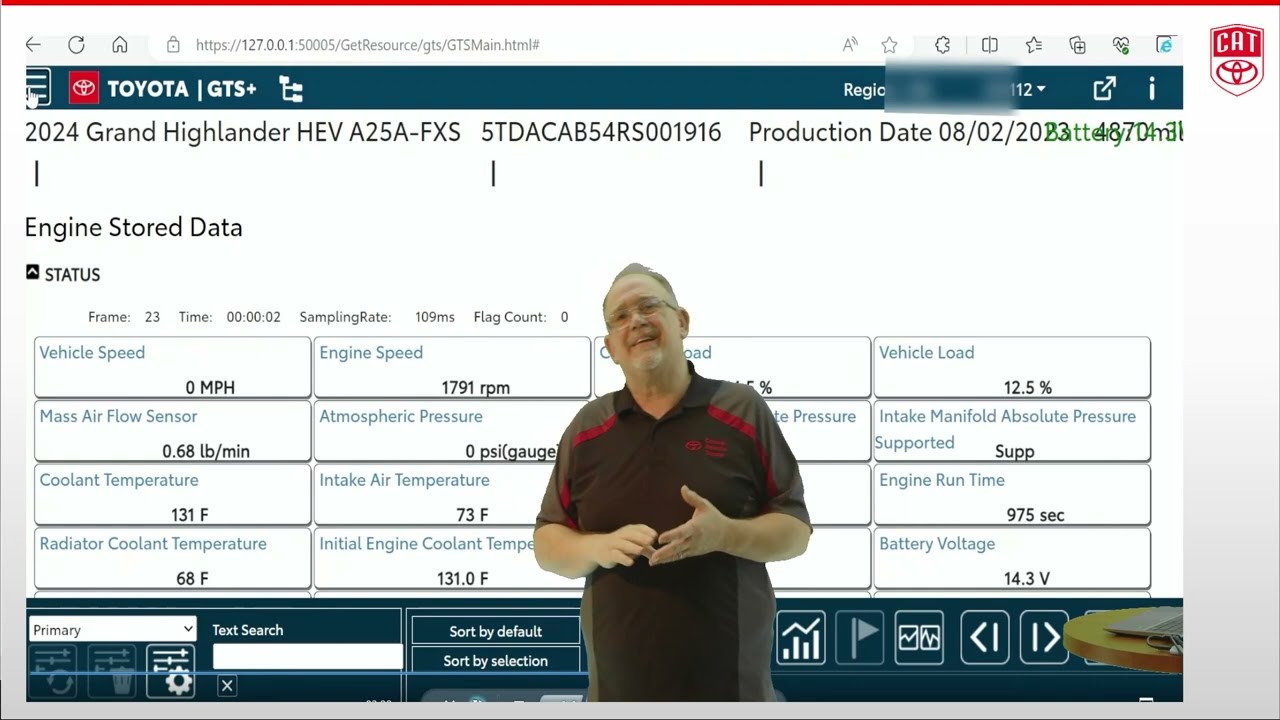The image size is (1280, 720).
Task: Step to the next frame
Action: point(1044,638)
